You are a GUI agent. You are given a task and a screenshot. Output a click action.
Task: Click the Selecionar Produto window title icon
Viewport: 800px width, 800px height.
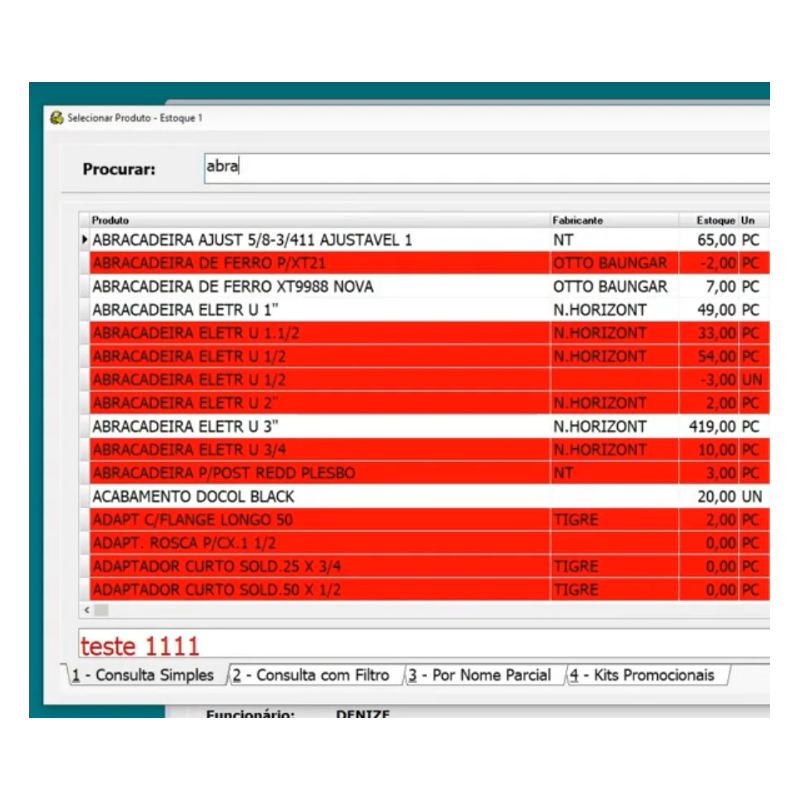coord(56,118)
